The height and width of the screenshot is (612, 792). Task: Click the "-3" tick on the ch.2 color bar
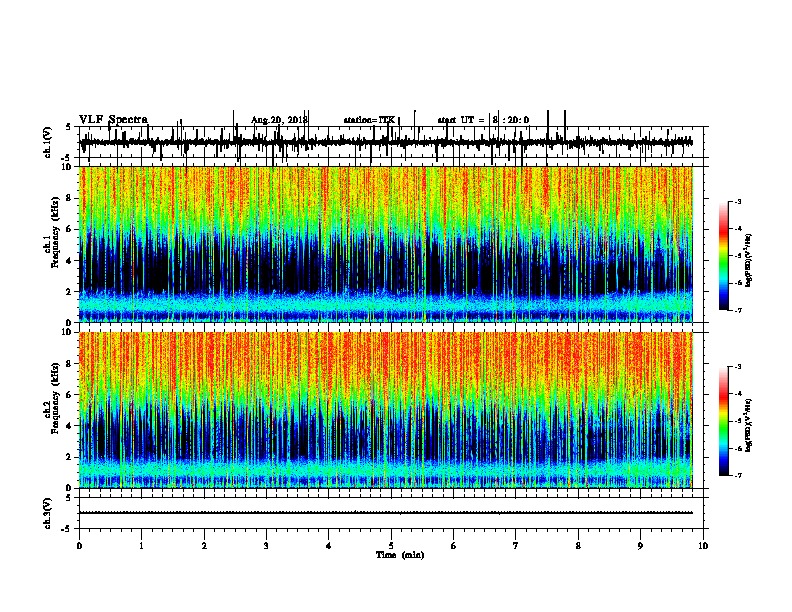point(738,367)
